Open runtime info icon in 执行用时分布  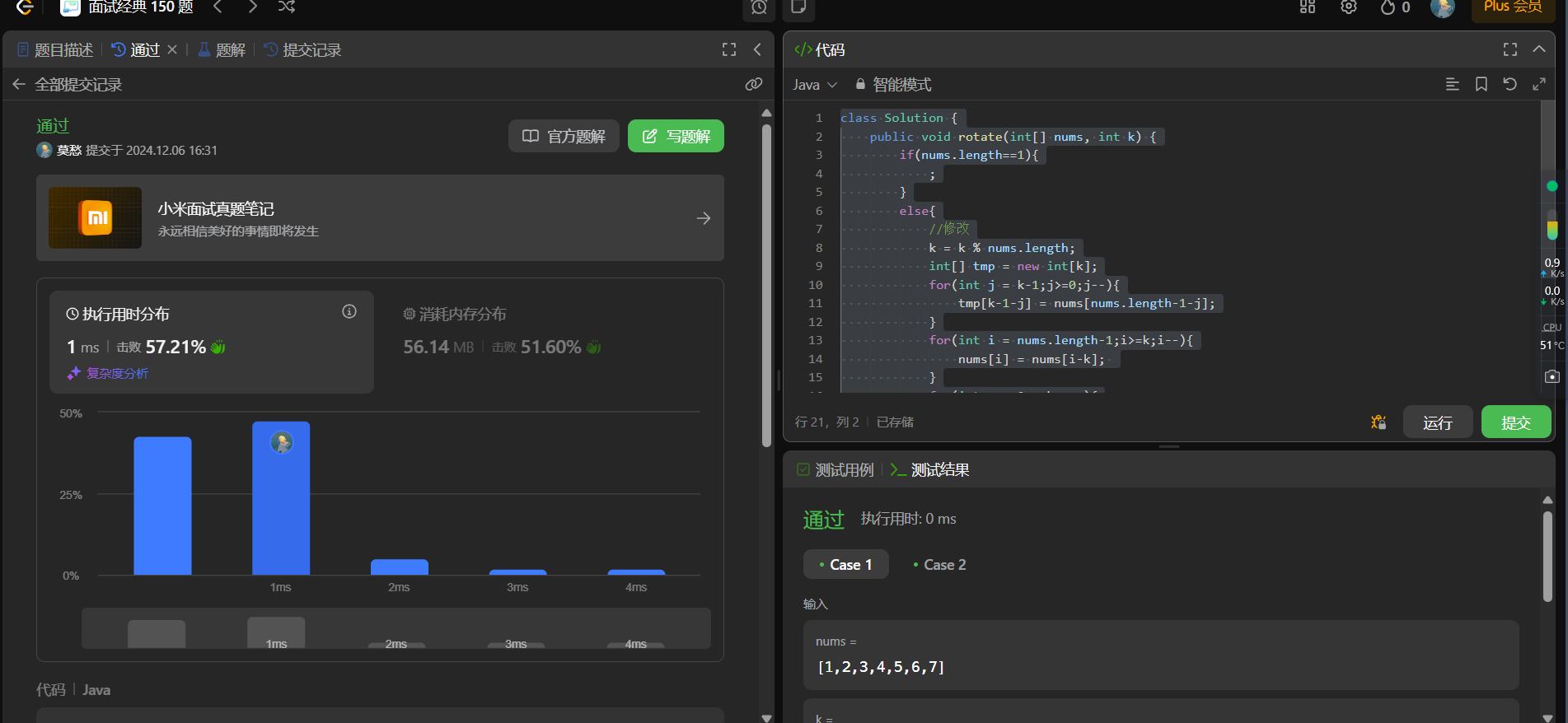(349, 311)
